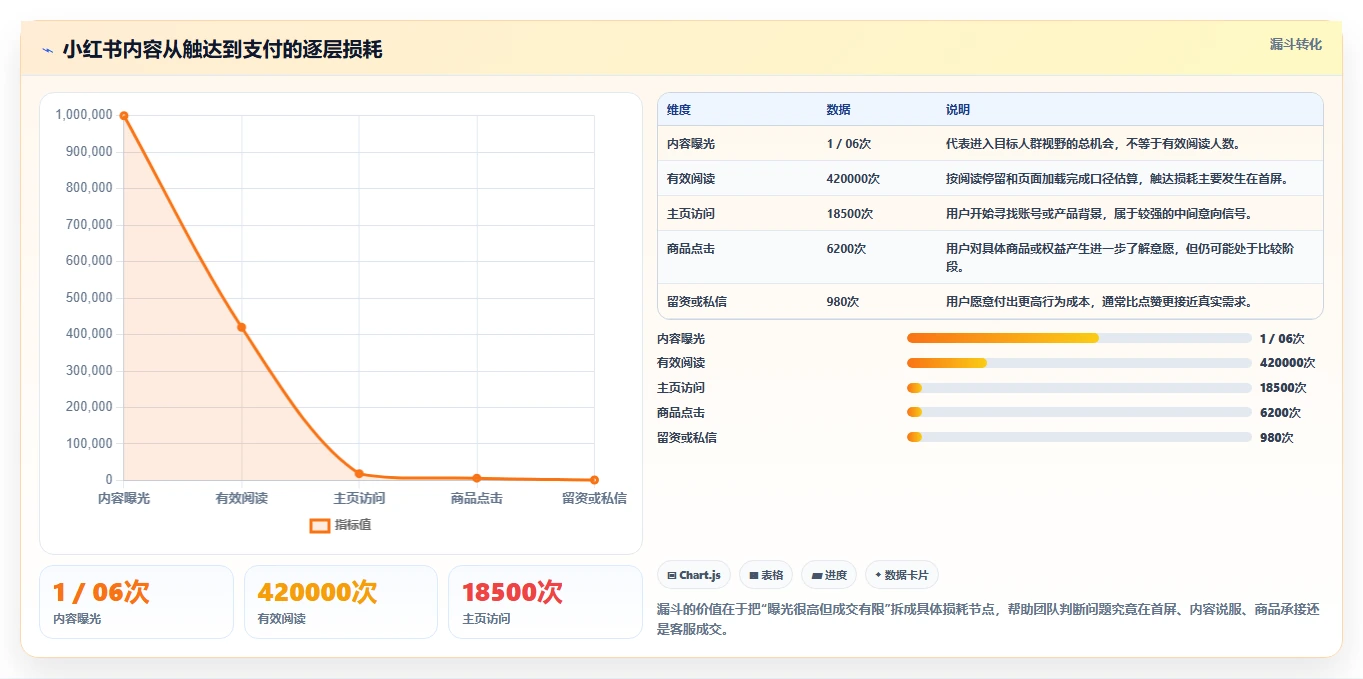Viewport: 1363px width, 679px height.
Task: Click the 数据卡片 chip
Action: 901,575
